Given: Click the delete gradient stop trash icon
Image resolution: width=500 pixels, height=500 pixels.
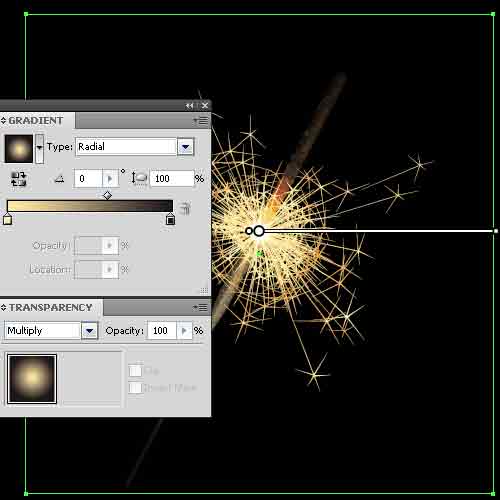Looking at the screenshot, I should click(185, 209).
